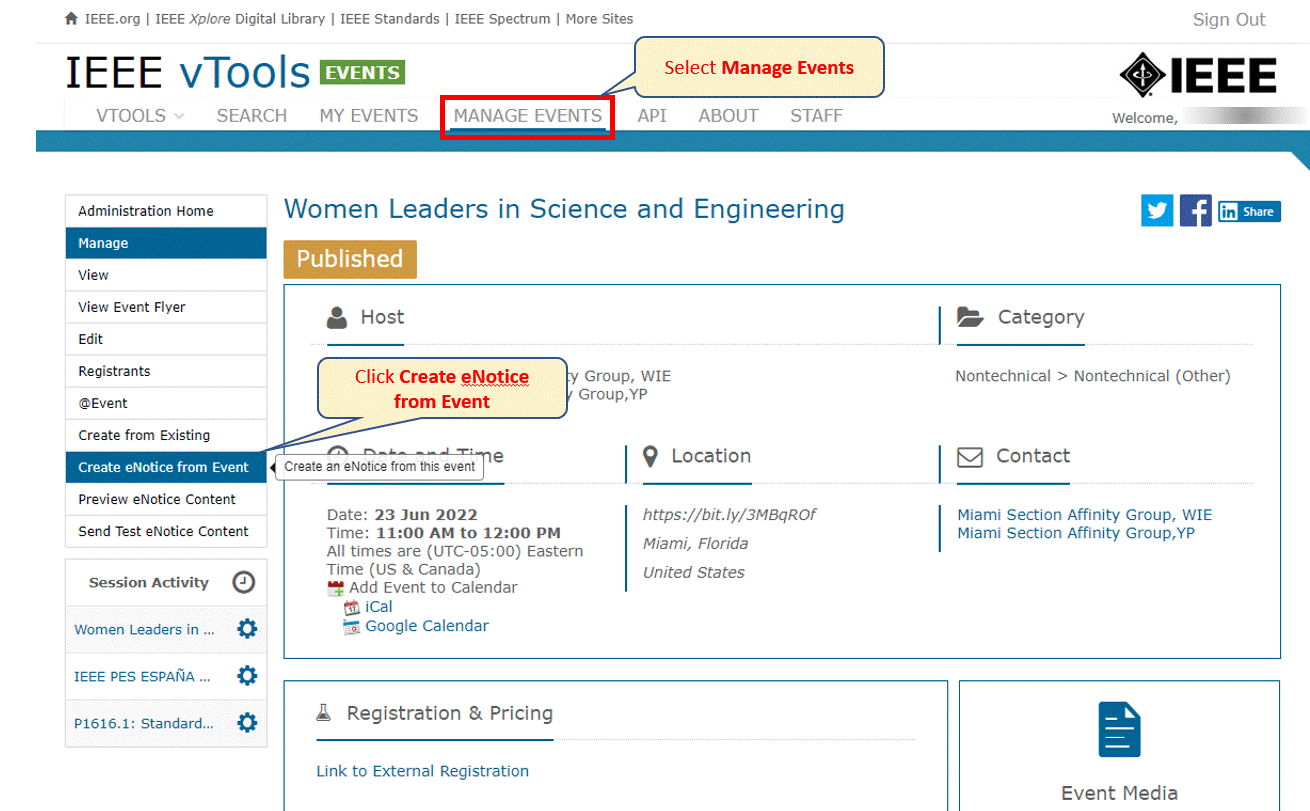Open Women Leaders in... session link

[x=144, y=630]
